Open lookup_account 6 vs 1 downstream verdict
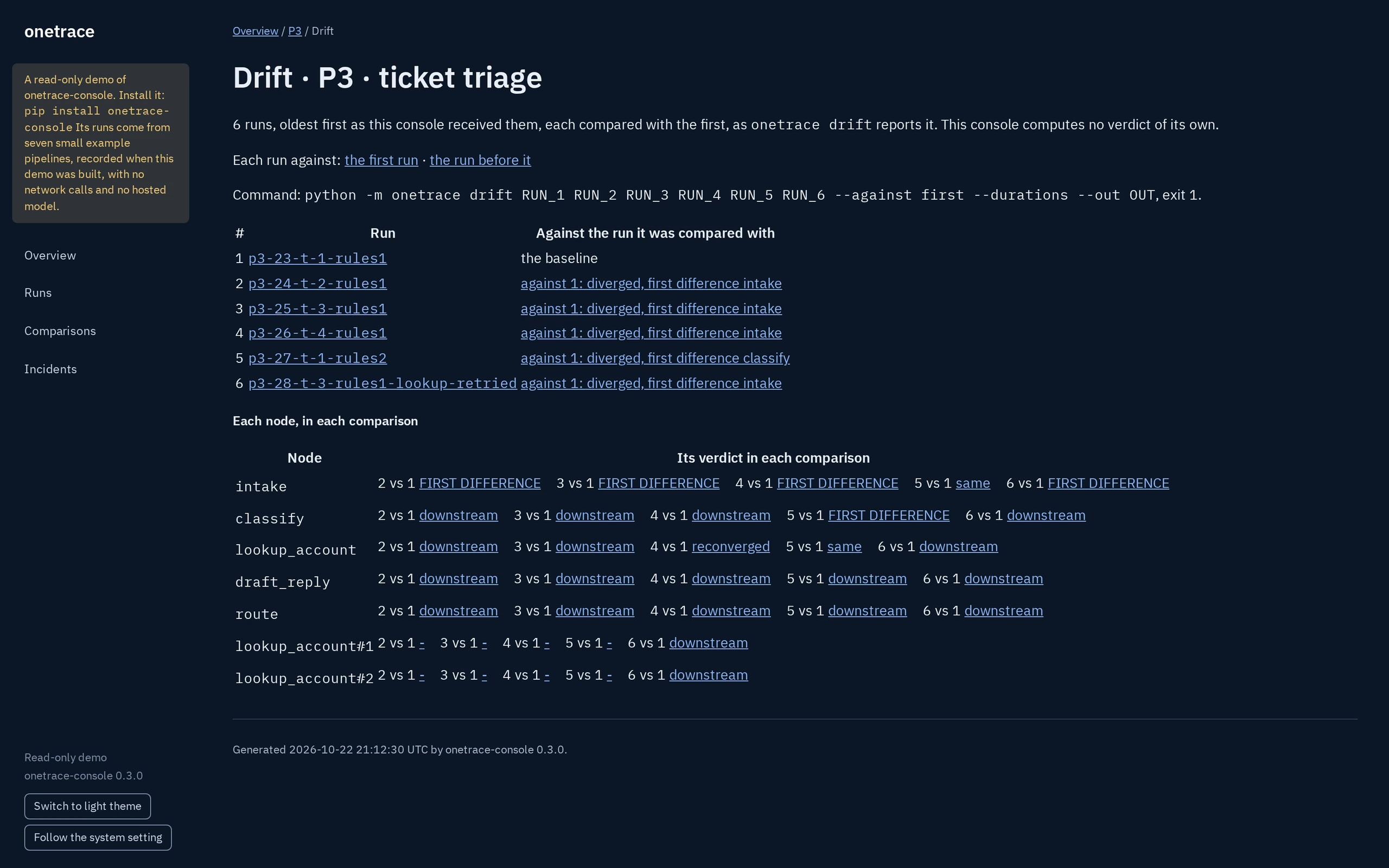 (x=959, y=546)
